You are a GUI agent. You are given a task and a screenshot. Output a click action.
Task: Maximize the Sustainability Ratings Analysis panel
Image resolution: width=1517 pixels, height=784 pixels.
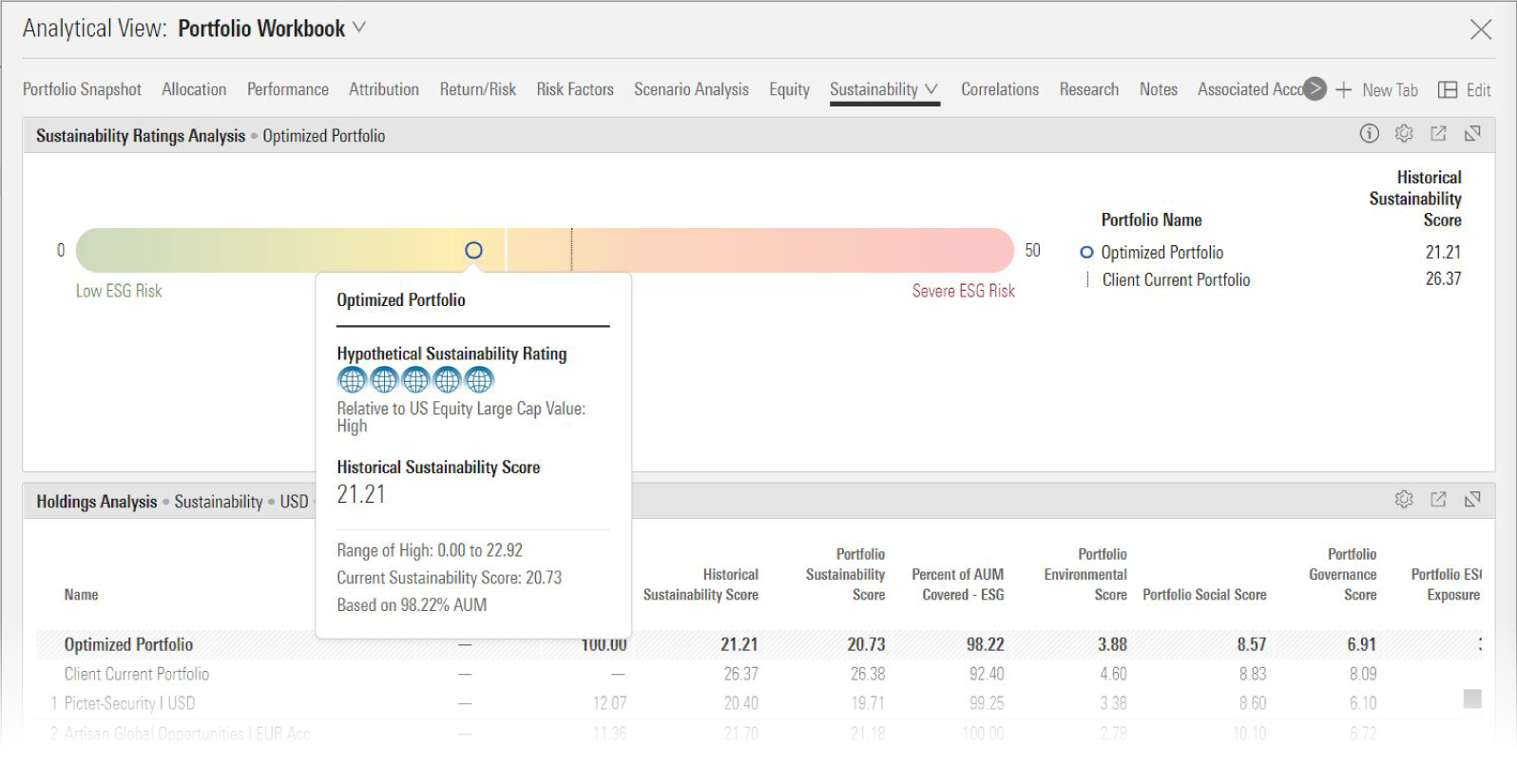tap(1472, 134)
